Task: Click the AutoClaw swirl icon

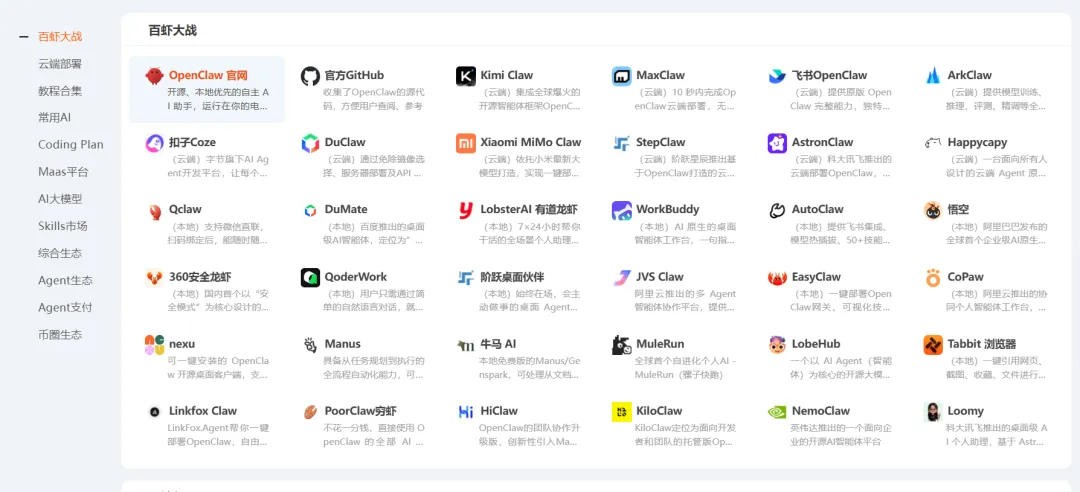Action: click(x=778, y=210)
